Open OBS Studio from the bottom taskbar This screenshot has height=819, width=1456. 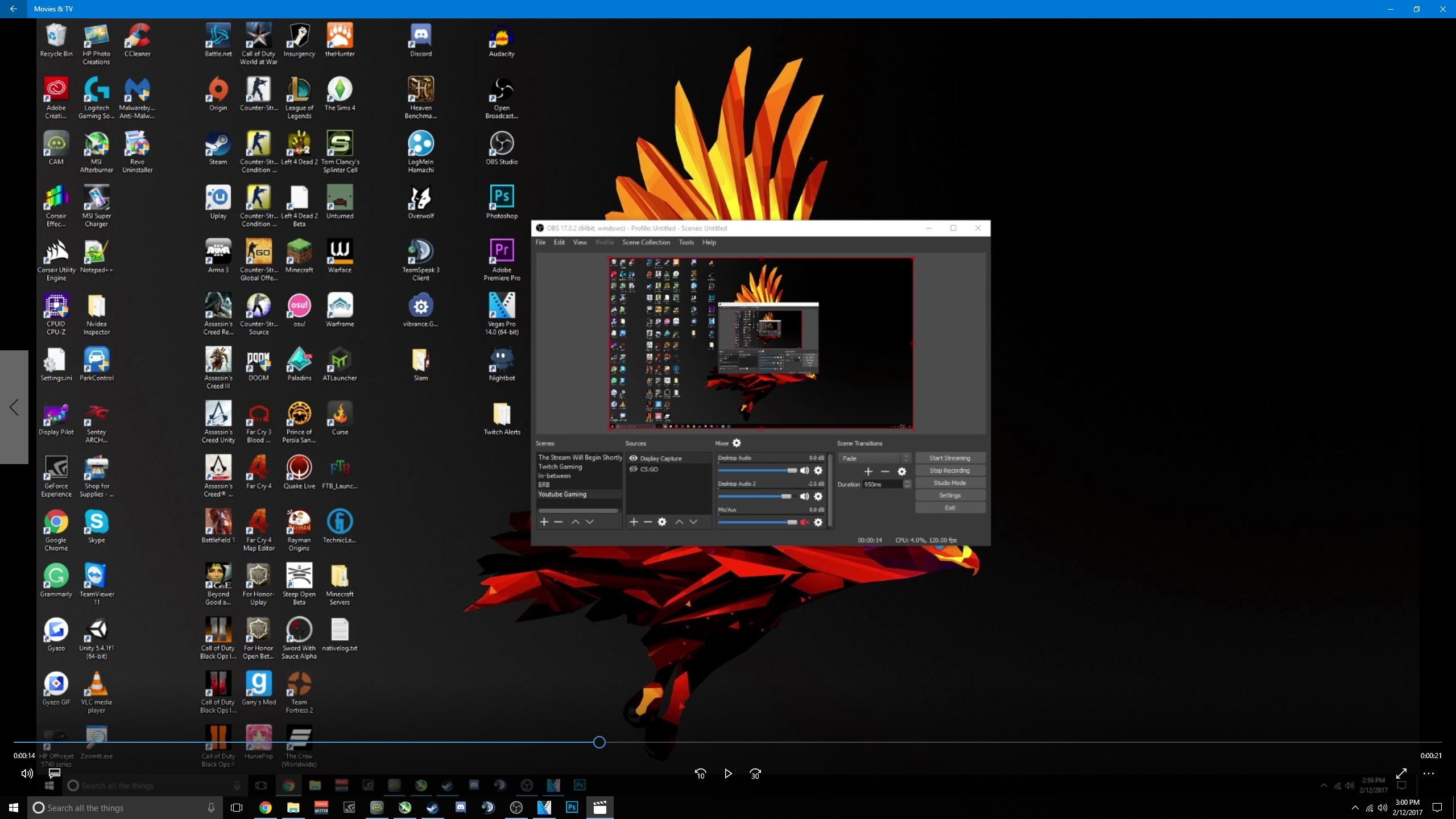[x=516, y=808]
